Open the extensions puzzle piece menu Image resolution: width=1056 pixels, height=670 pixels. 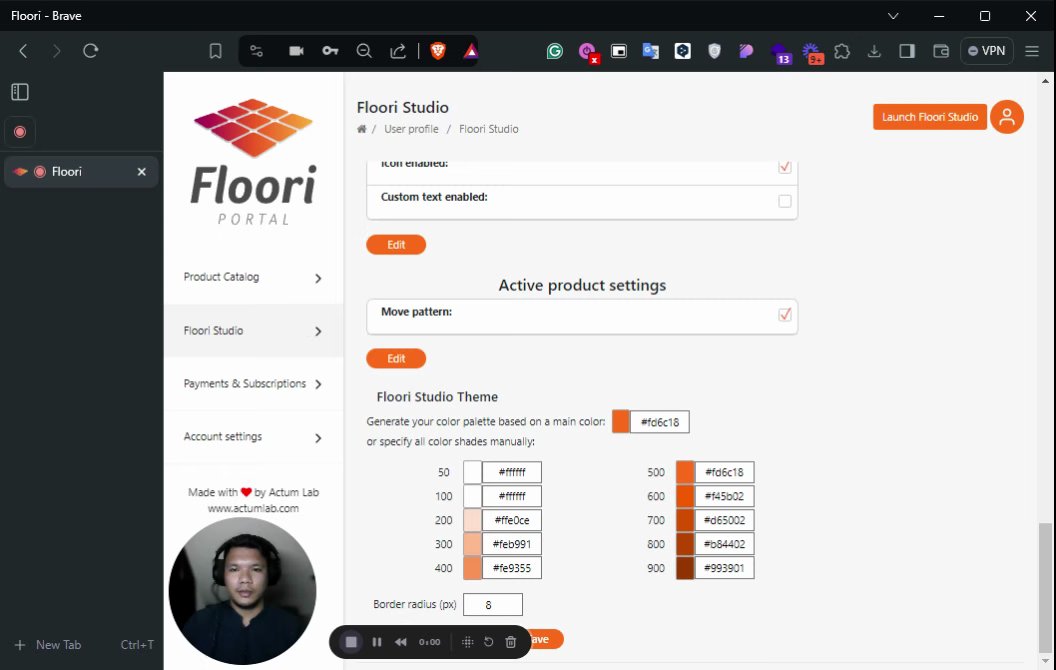point(842,51)
